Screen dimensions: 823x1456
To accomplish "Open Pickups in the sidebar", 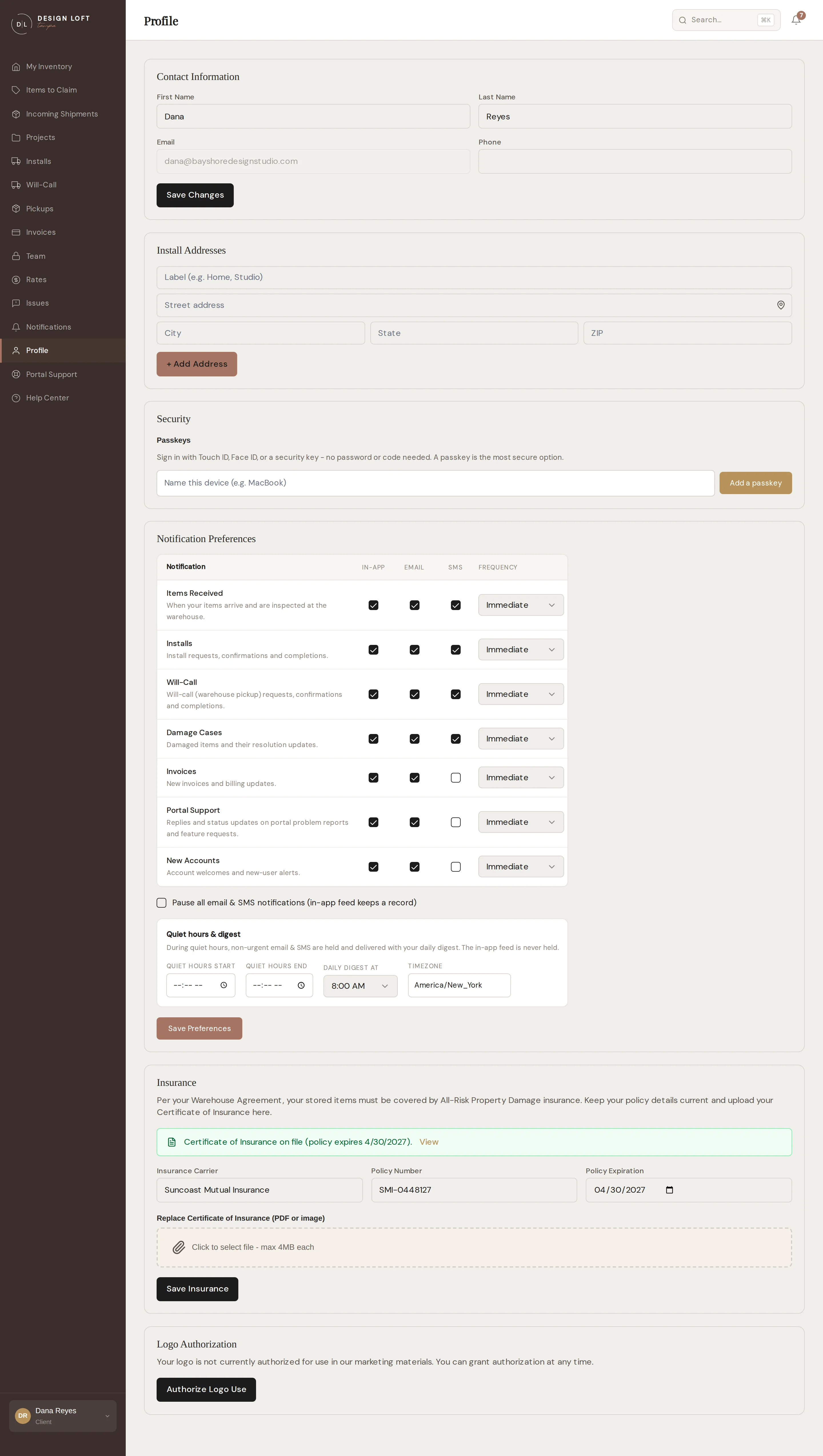I will click(63, 209).
